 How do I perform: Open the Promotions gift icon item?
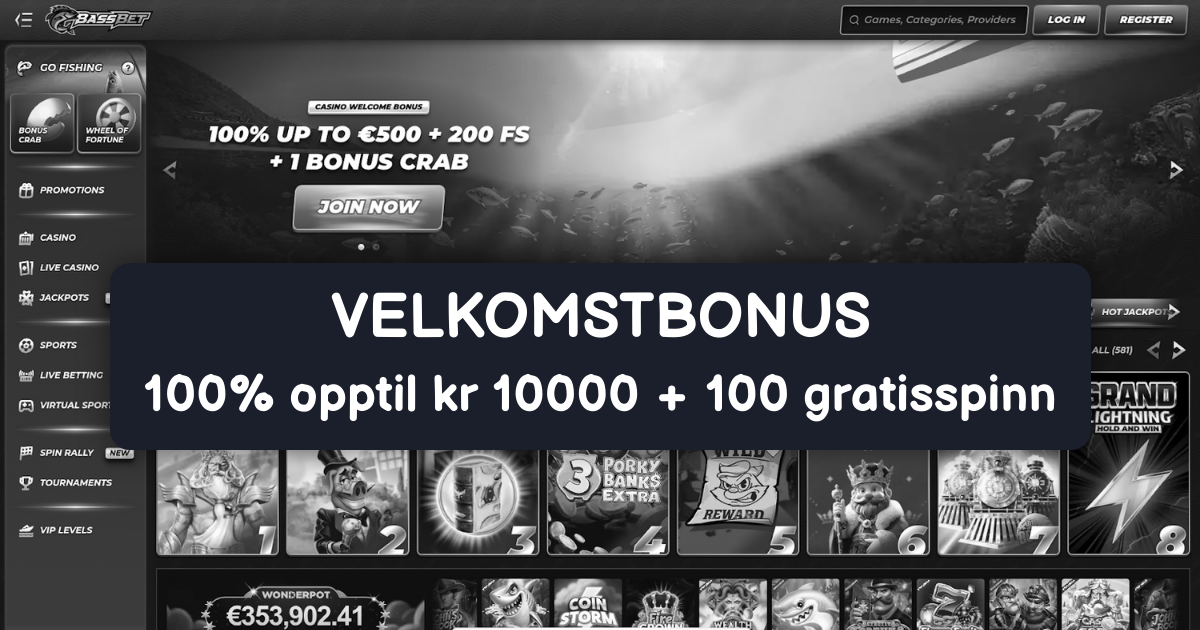62,190
